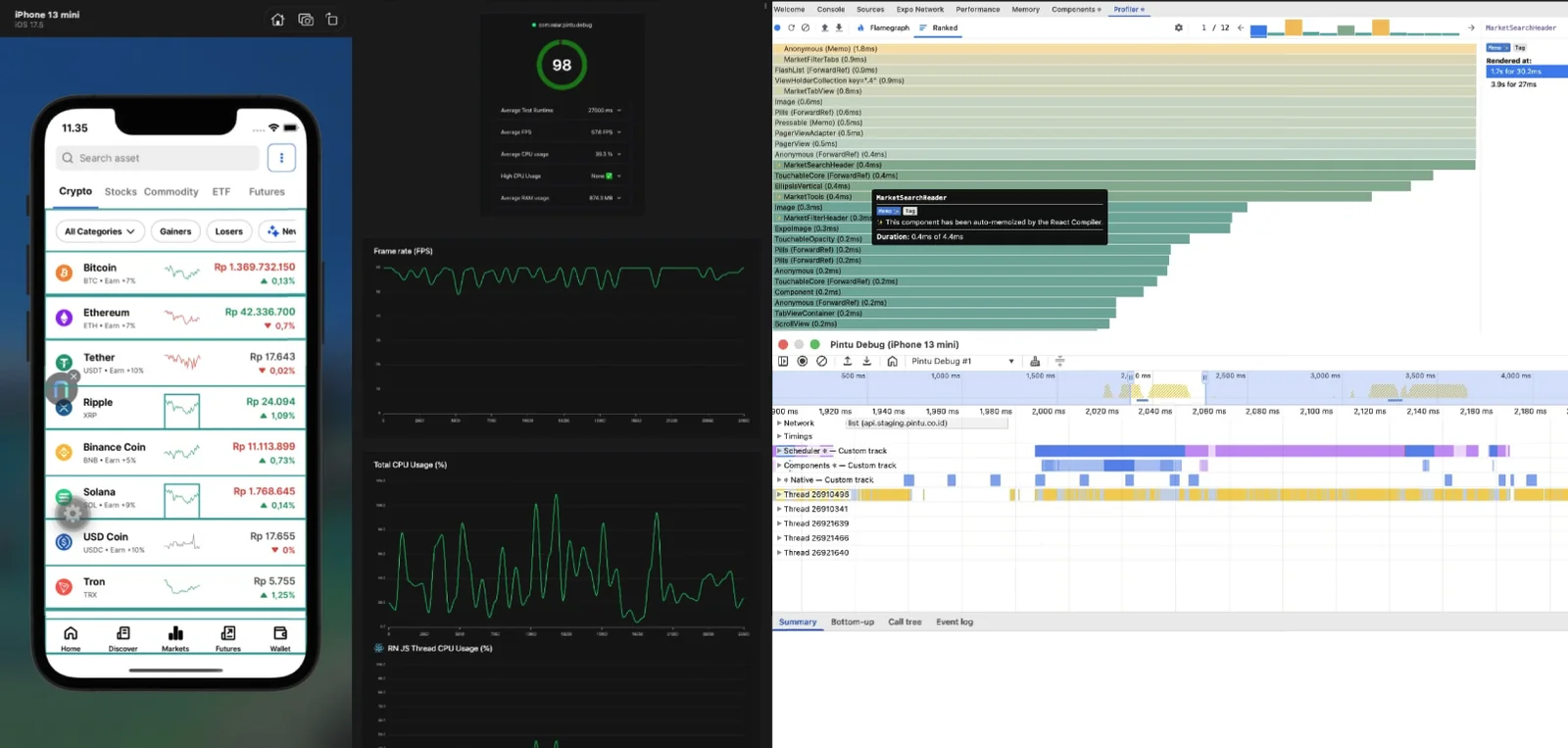Tap the Bitcoin coin logo
The width and height of the screenshot is (1568, 748).
click(64, 273)
